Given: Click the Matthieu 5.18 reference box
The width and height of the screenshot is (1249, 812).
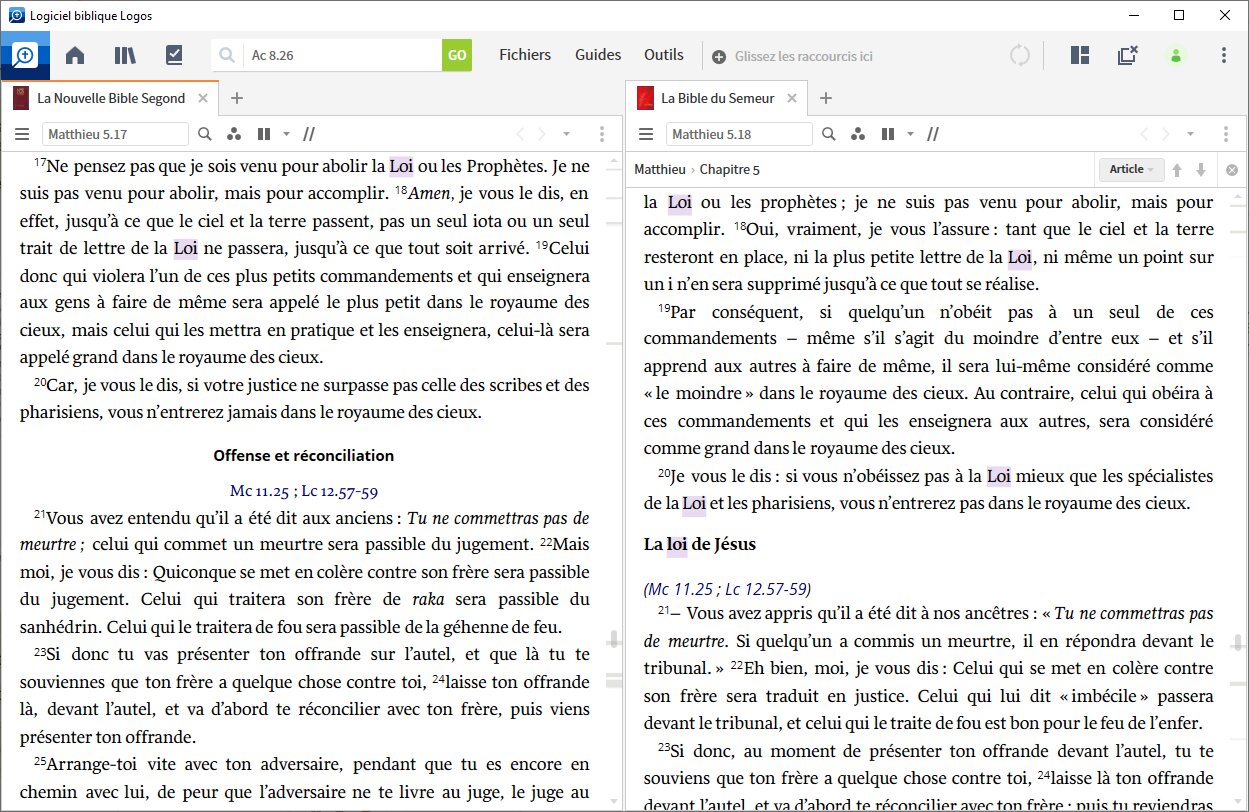Looking at the screenshot, I should coord(739,134).
